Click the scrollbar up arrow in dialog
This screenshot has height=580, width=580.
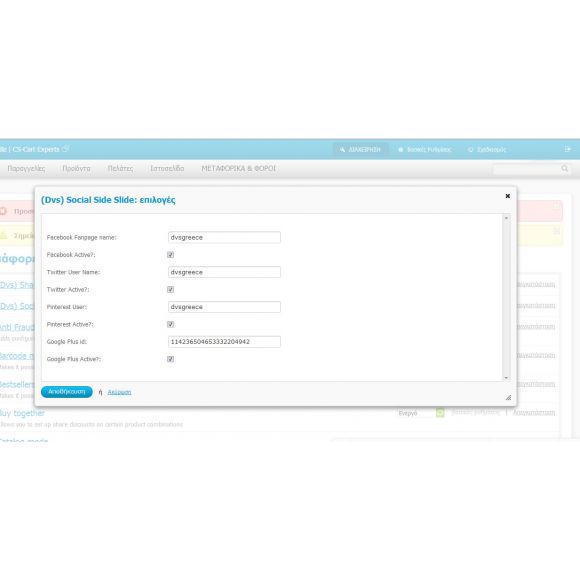click(x=506, y=218)
